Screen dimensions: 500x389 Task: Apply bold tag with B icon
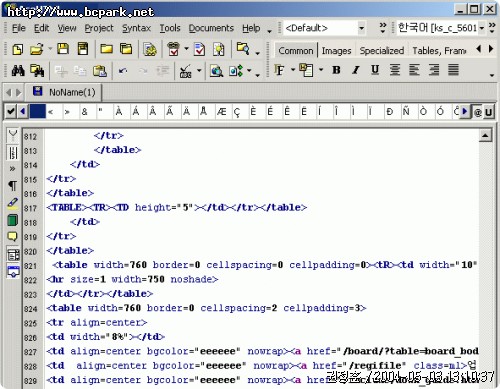pos(336,70)
